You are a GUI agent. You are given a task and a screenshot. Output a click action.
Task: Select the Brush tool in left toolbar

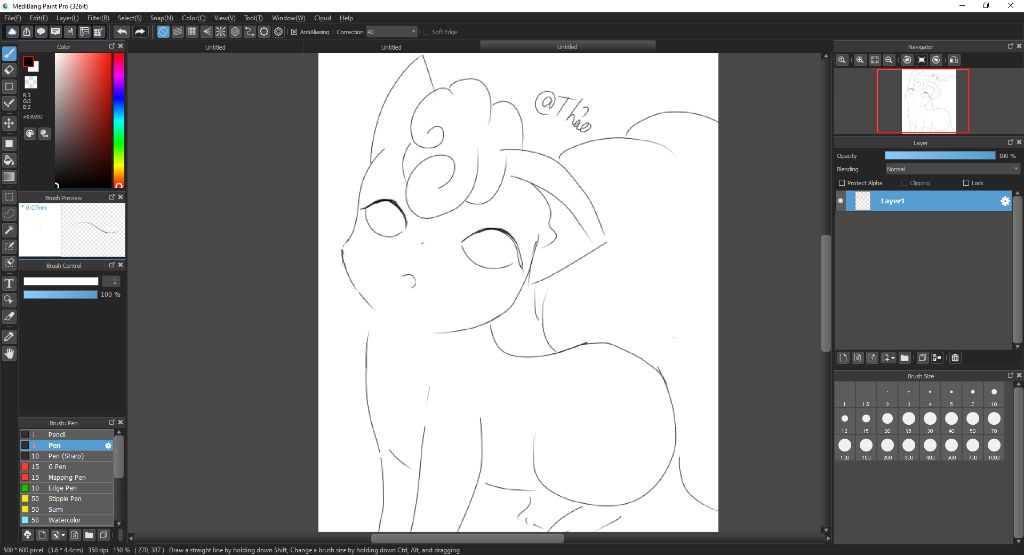point(9,54)
